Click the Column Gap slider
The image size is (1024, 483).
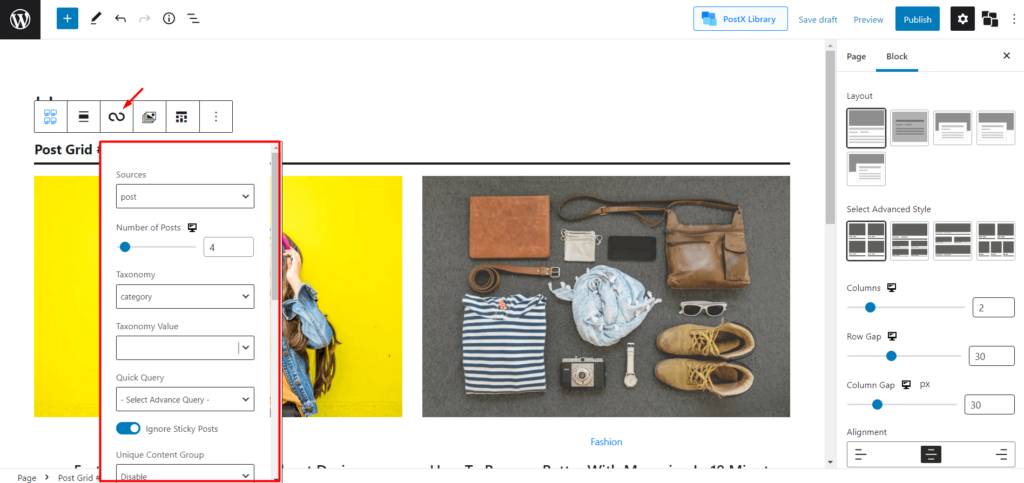pos(902,405)
